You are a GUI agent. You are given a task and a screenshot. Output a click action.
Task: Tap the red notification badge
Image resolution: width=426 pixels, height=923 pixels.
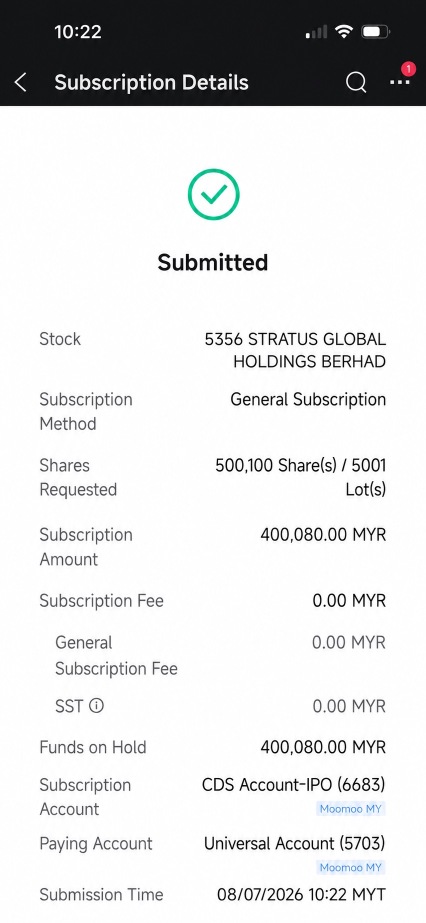click(x=408, y=69)
